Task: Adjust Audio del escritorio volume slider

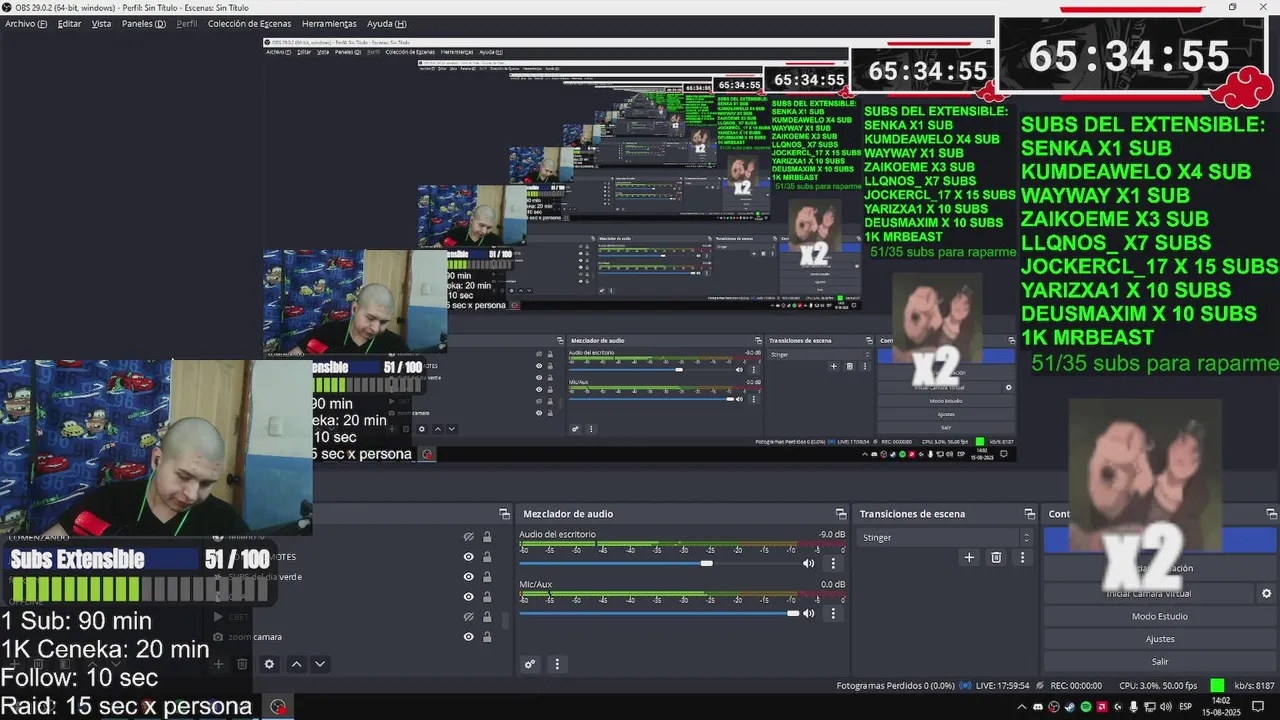Action: 659,563
